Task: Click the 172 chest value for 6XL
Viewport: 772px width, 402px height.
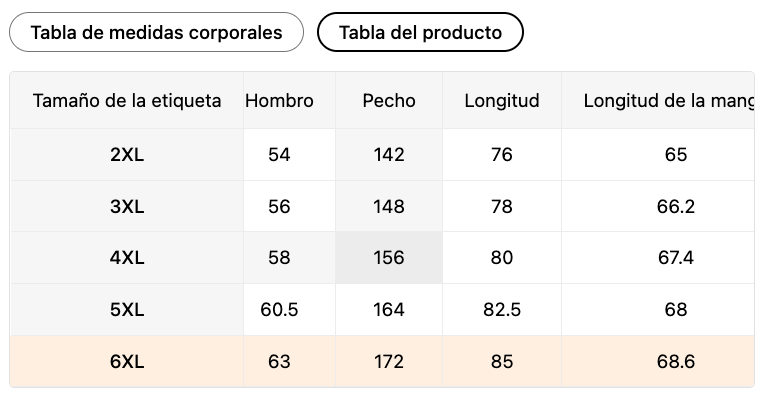Action: point(389,362)
